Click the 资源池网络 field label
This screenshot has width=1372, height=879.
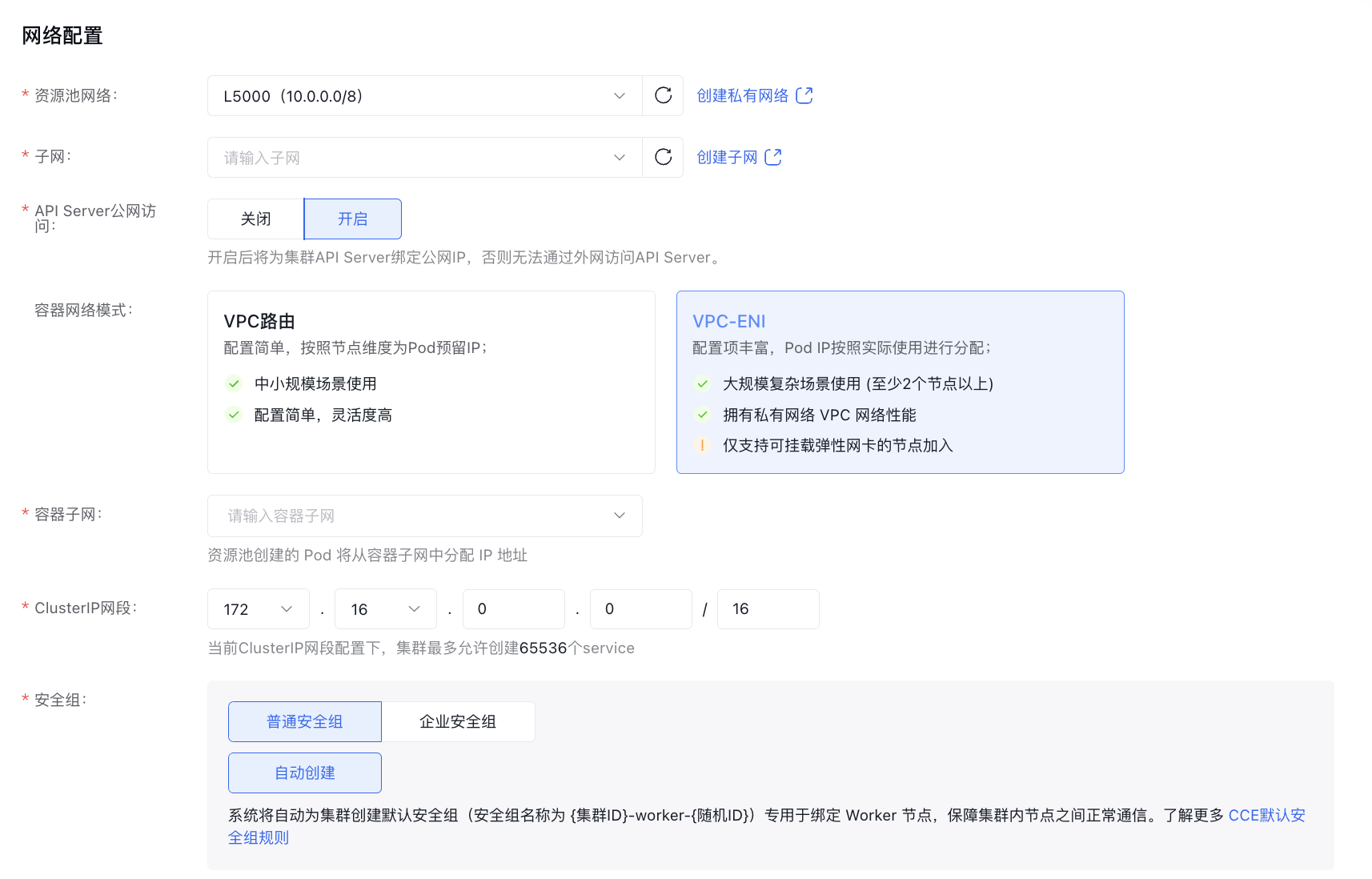click(76, 95)
